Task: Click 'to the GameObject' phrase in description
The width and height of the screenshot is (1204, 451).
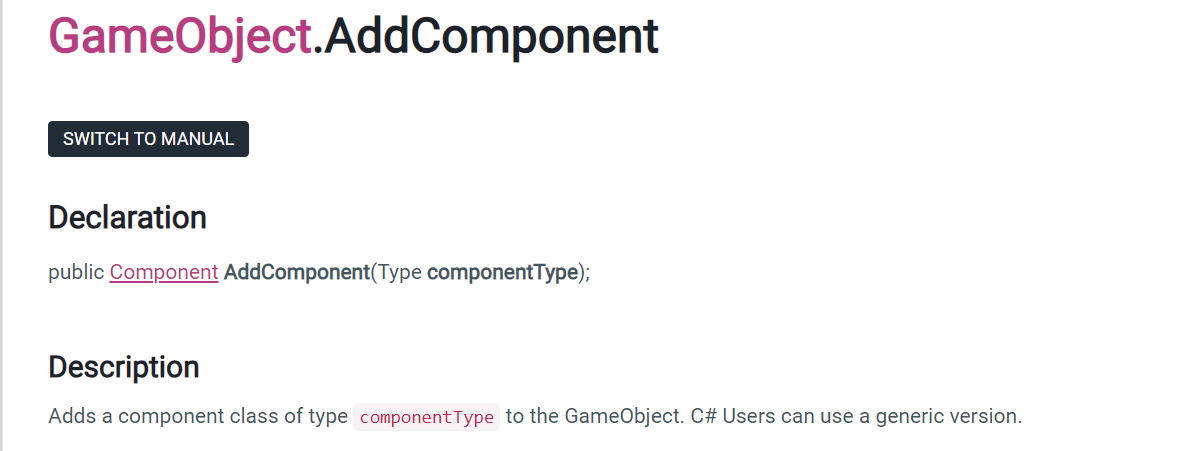Action: [x=594, y=416]
